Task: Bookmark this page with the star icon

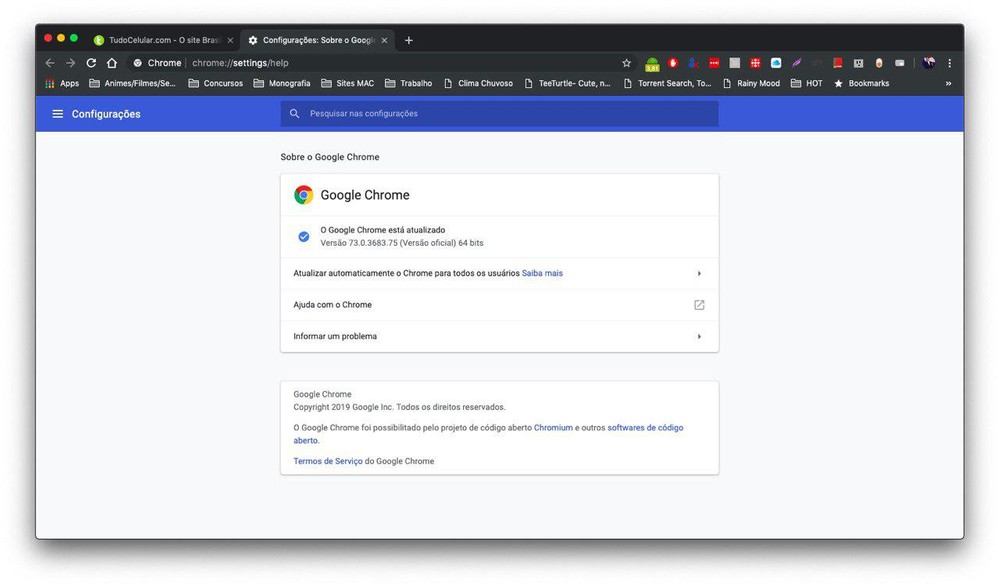Action: point(626,63)
